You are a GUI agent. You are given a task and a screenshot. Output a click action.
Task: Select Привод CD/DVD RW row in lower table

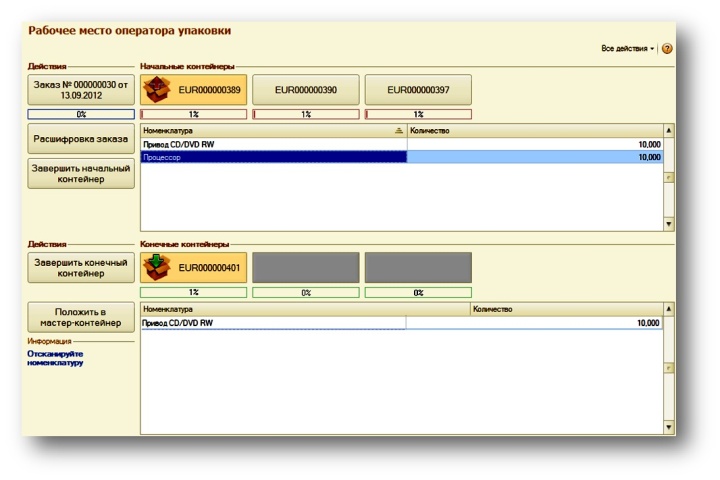coord(402,323)
